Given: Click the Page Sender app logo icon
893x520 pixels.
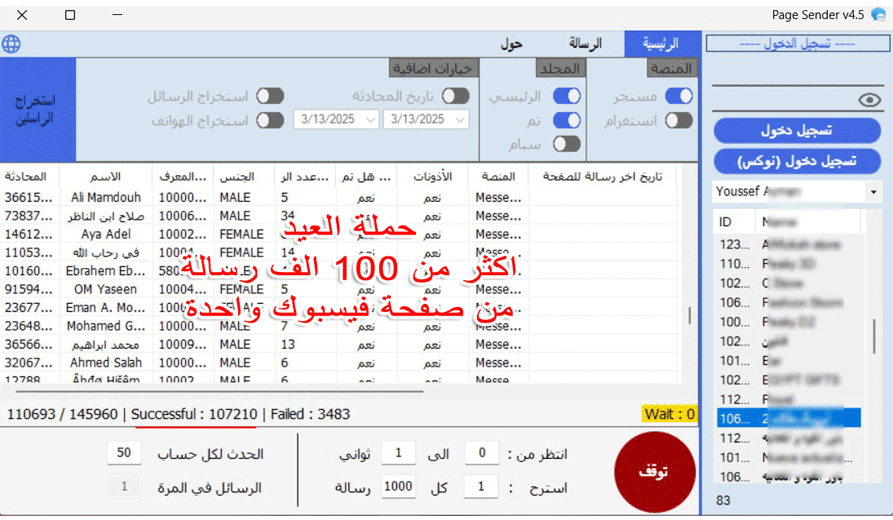Looking at the screenshot, I should pyautogui.click(x=878, y=14).
